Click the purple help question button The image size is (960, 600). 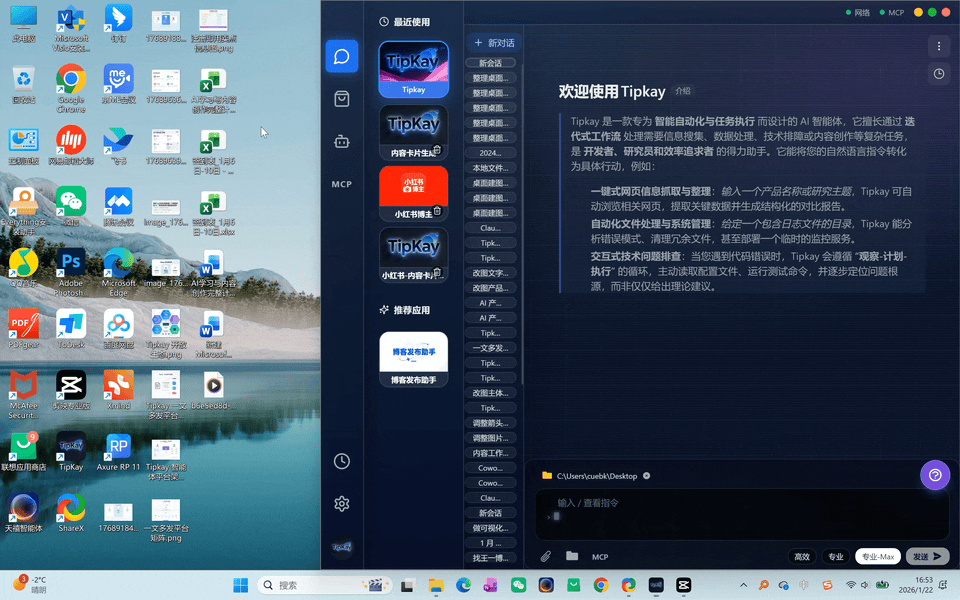[x=934, y=476]
